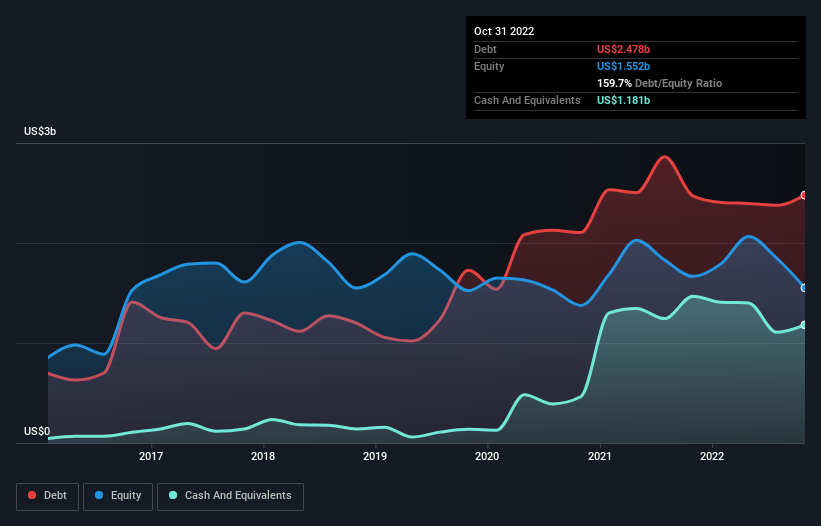Click the Oct 31 2022 tooltip date
The image size is (821, 526).
pyautogui.click(x=504, y=31)
